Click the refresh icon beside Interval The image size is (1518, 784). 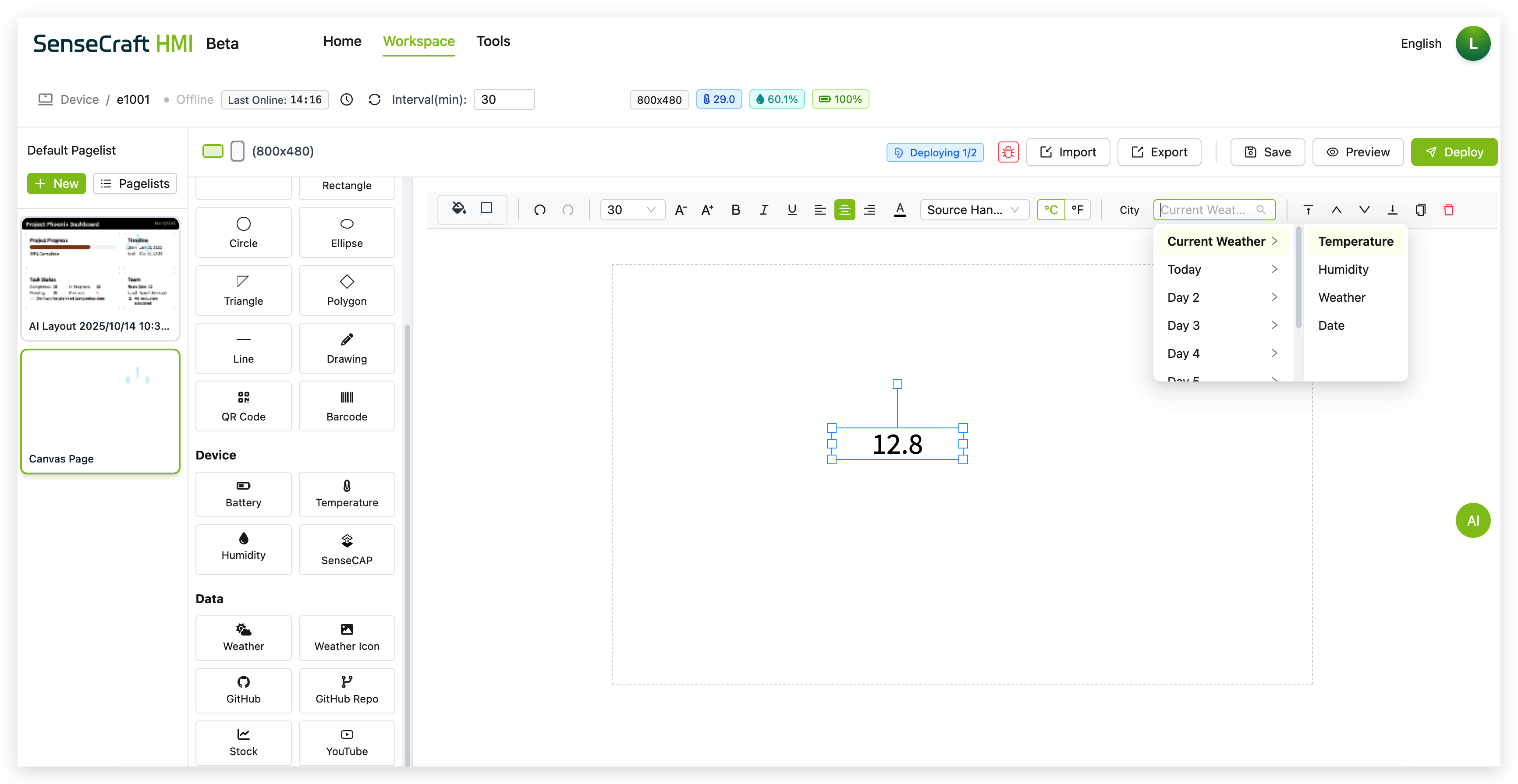374,99
